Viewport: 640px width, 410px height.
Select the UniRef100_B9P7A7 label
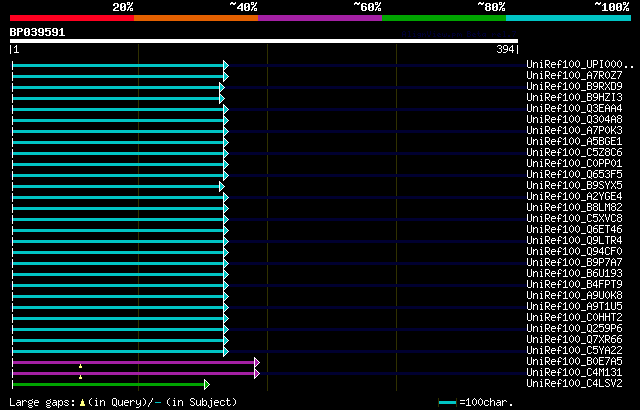click(574, 263)
